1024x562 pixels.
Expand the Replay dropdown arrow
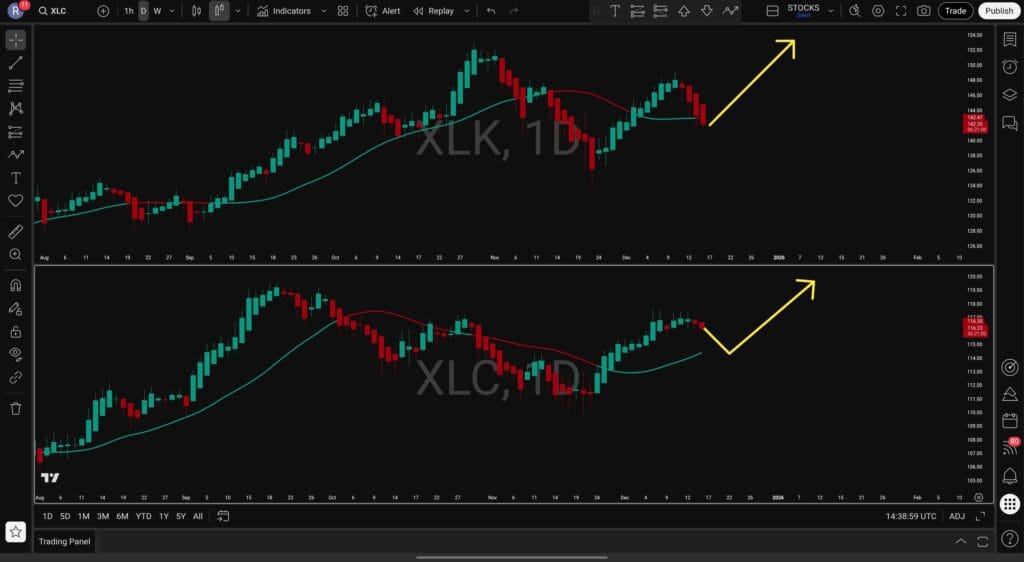coord(466,11)
